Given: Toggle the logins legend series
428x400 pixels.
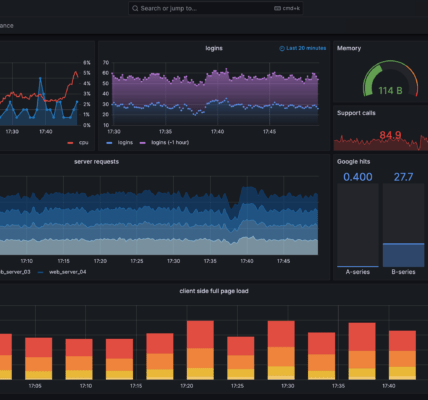Looking at the screenshot, I should click(x=125, y=143).
